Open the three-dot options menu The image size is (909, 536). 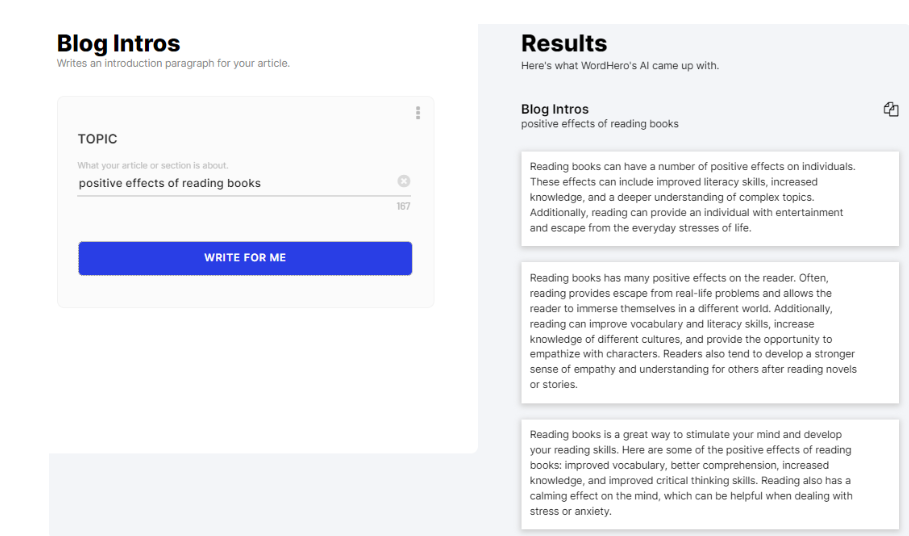click(x=418, y=113)
